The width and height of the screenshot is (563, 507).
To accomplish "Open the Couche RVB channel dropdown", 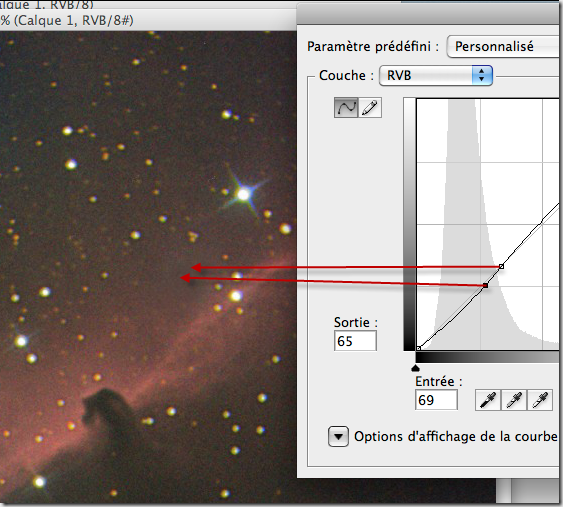I will point(436,76).
